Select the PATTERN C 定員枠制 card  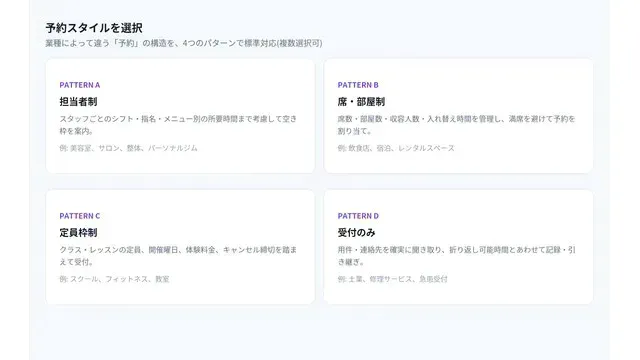[x=180, y=247]
